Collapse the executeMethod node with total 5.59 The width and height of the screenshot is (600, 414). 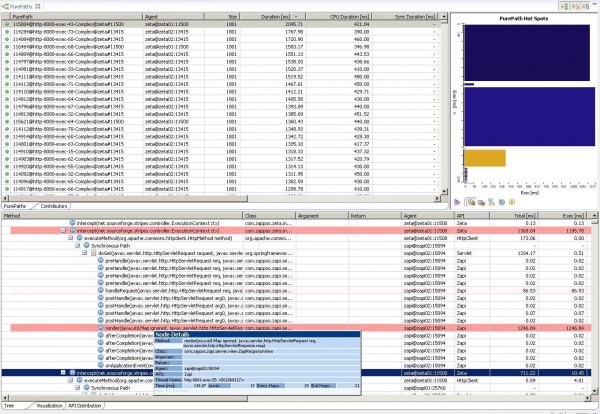pos(71,380)
